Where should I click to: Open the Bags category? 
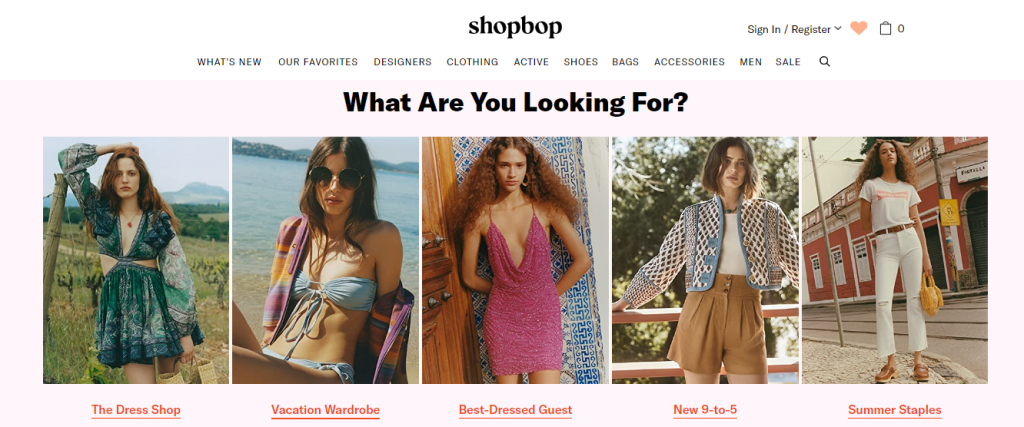(x=626, y=62)
